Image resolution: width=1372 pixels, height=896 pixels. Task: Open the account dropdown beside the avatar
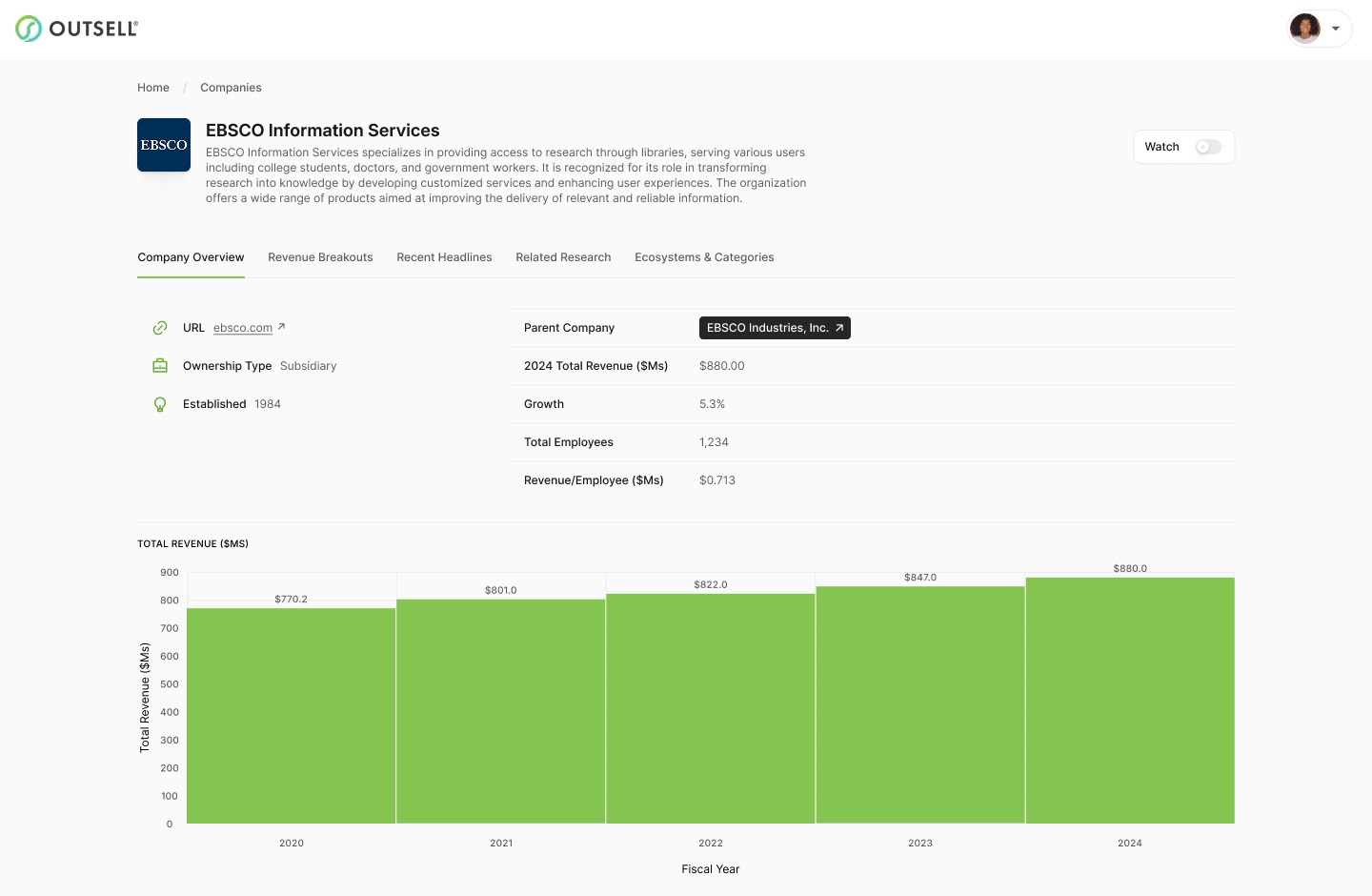[1335, 28]
